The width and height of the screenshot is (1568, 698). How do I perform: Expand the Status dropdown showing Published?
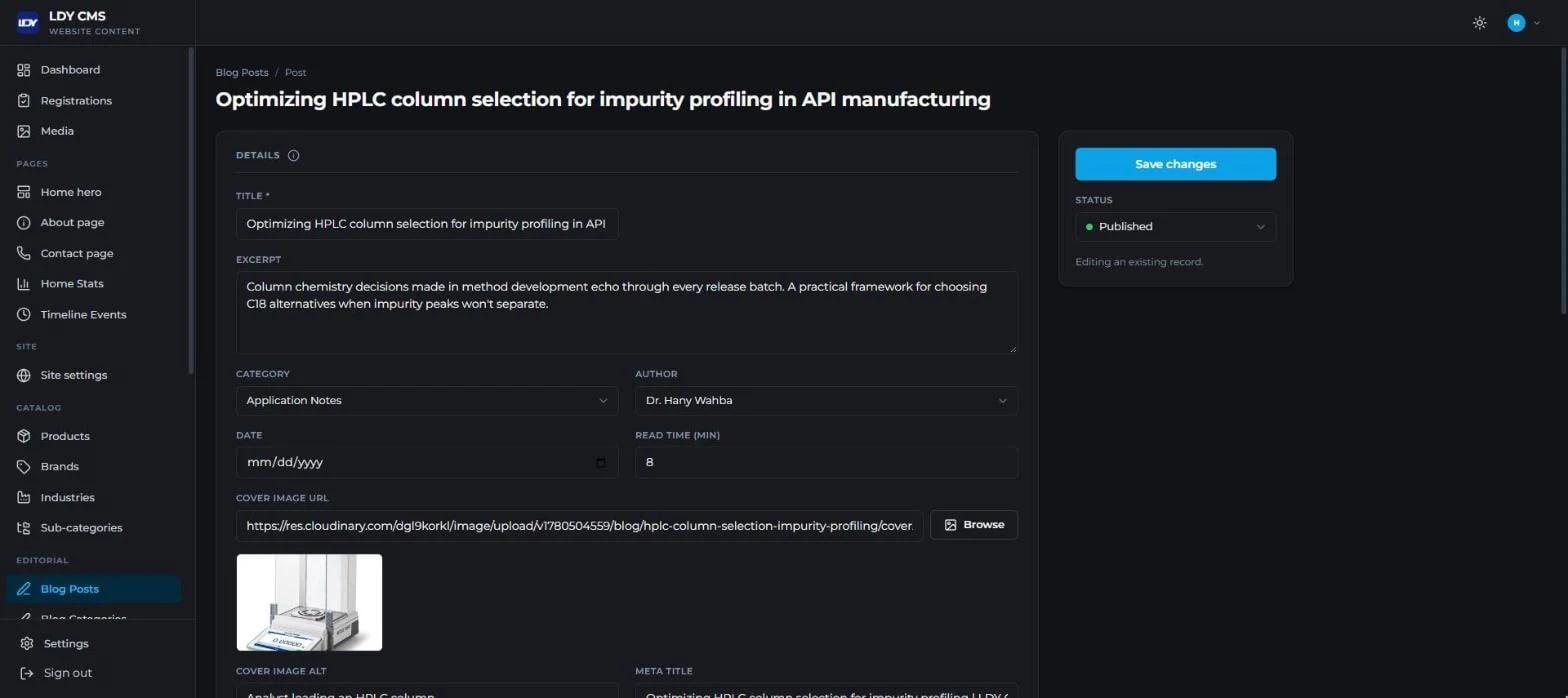[x=1175, y=227]
